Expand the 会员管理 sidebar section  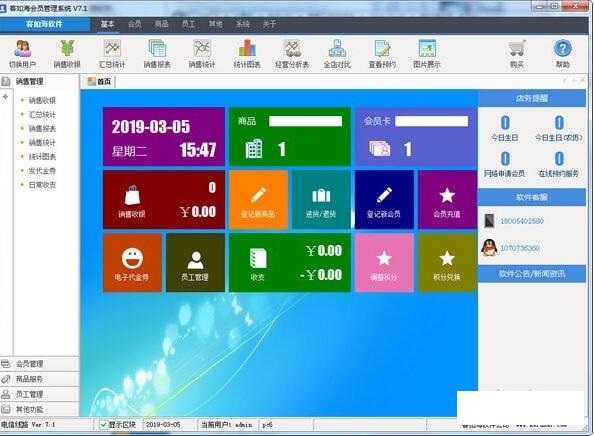[39, 364]
